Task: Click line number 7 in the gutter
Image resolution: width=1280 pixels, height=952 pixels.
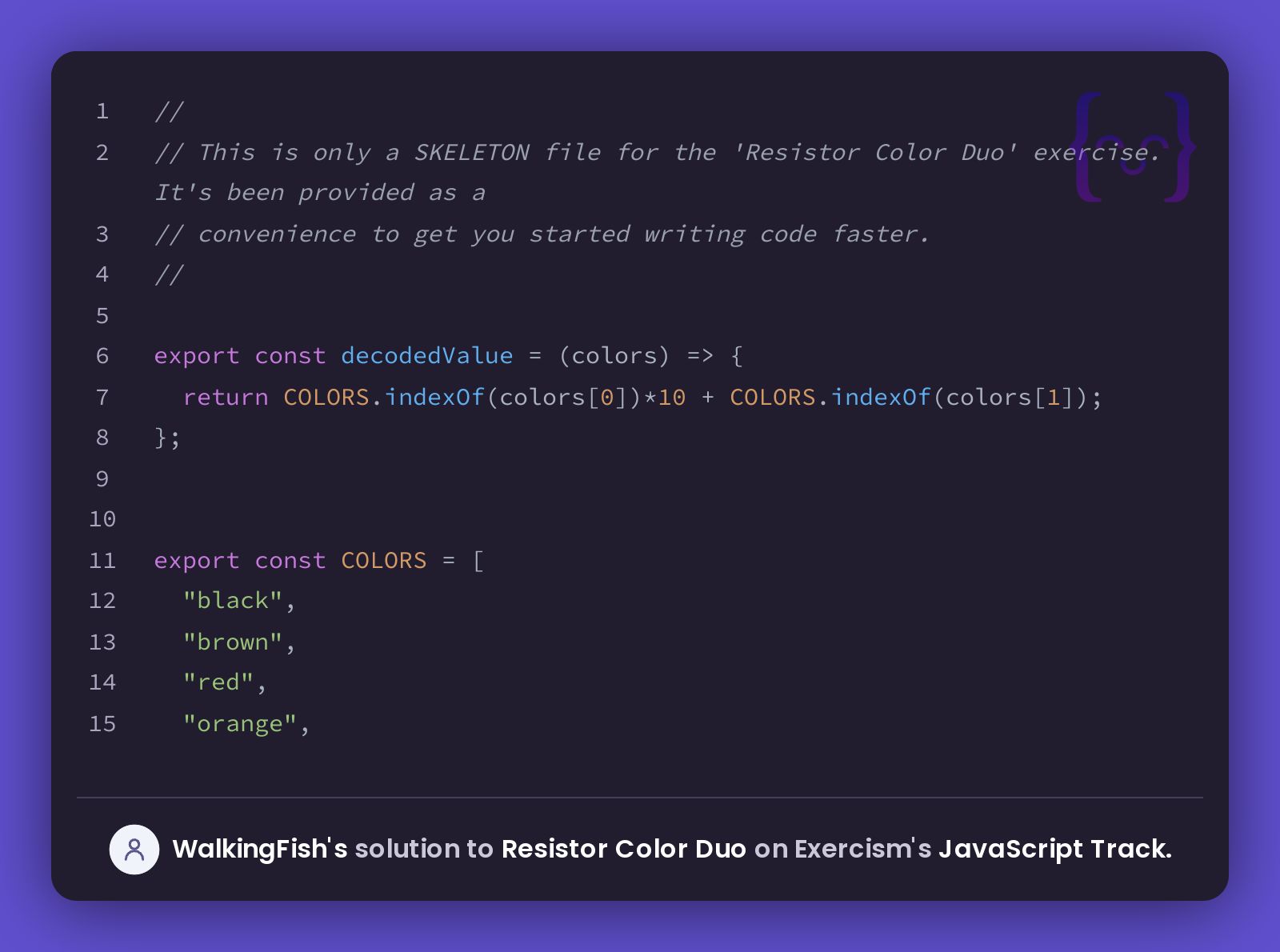Action: point(102,397)
